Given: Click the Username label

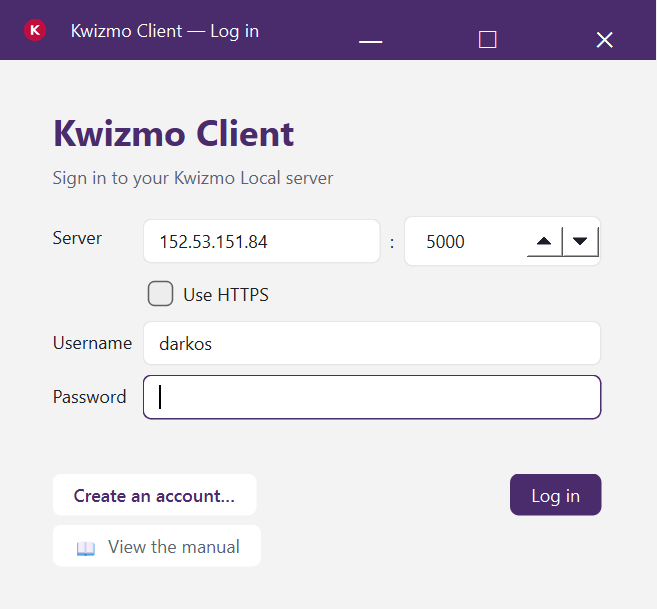Looking at the screenshot, I should [x=92, y=343].
